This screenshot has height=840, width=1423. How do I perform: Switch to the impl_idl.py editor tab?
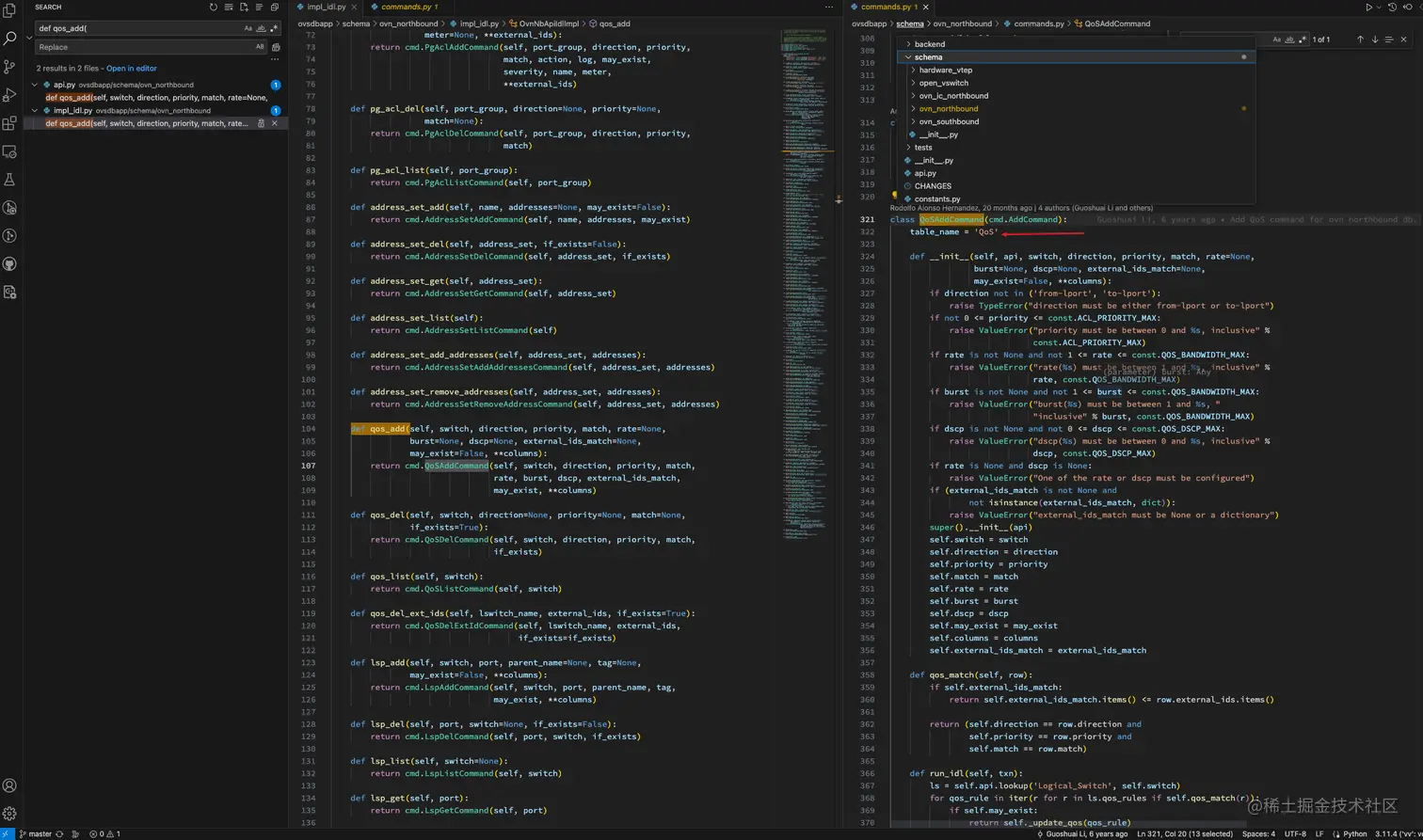coord(326,8)
